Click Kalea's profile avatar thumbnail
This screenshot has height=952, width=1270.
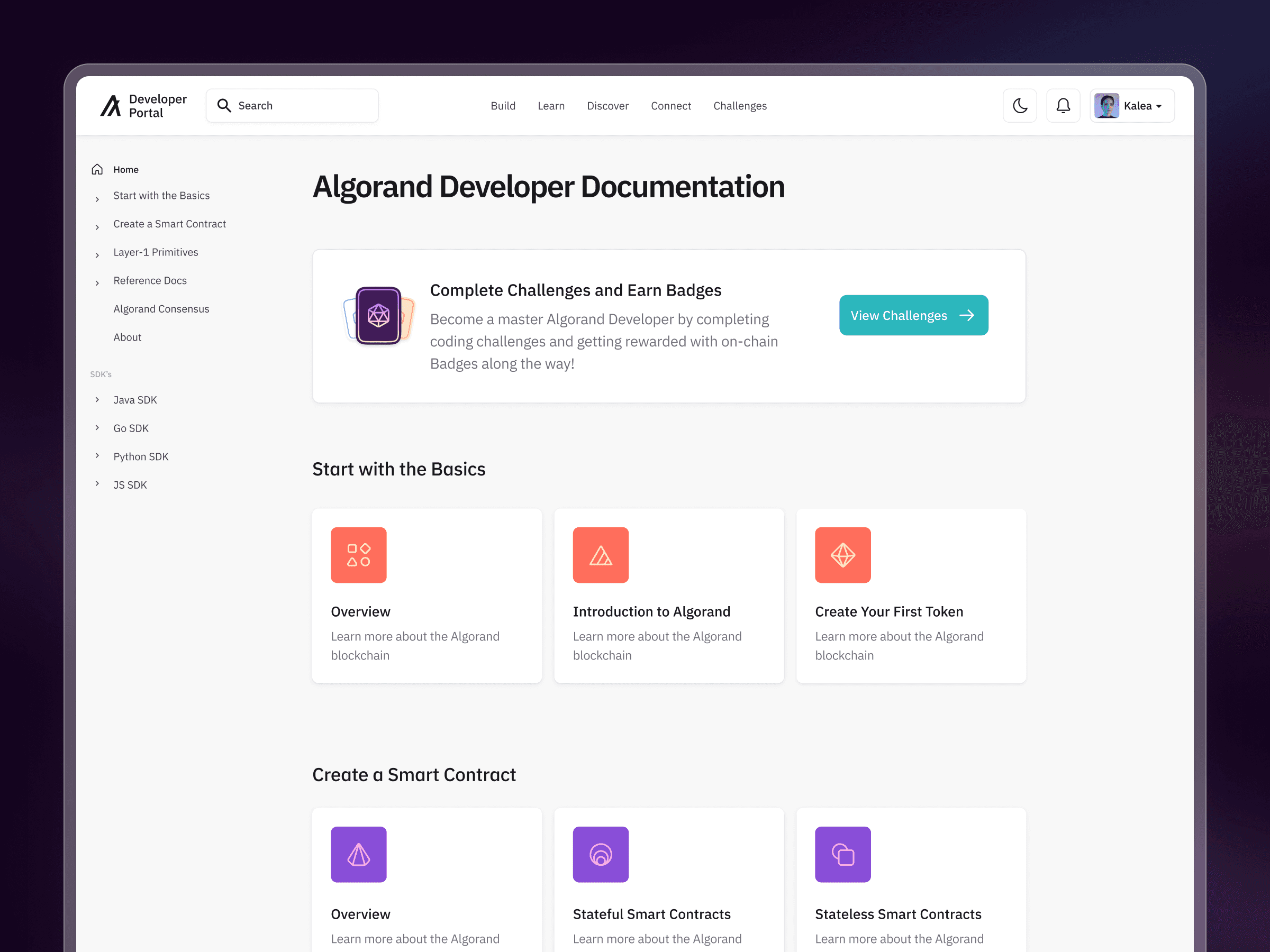click(1106, 106)
